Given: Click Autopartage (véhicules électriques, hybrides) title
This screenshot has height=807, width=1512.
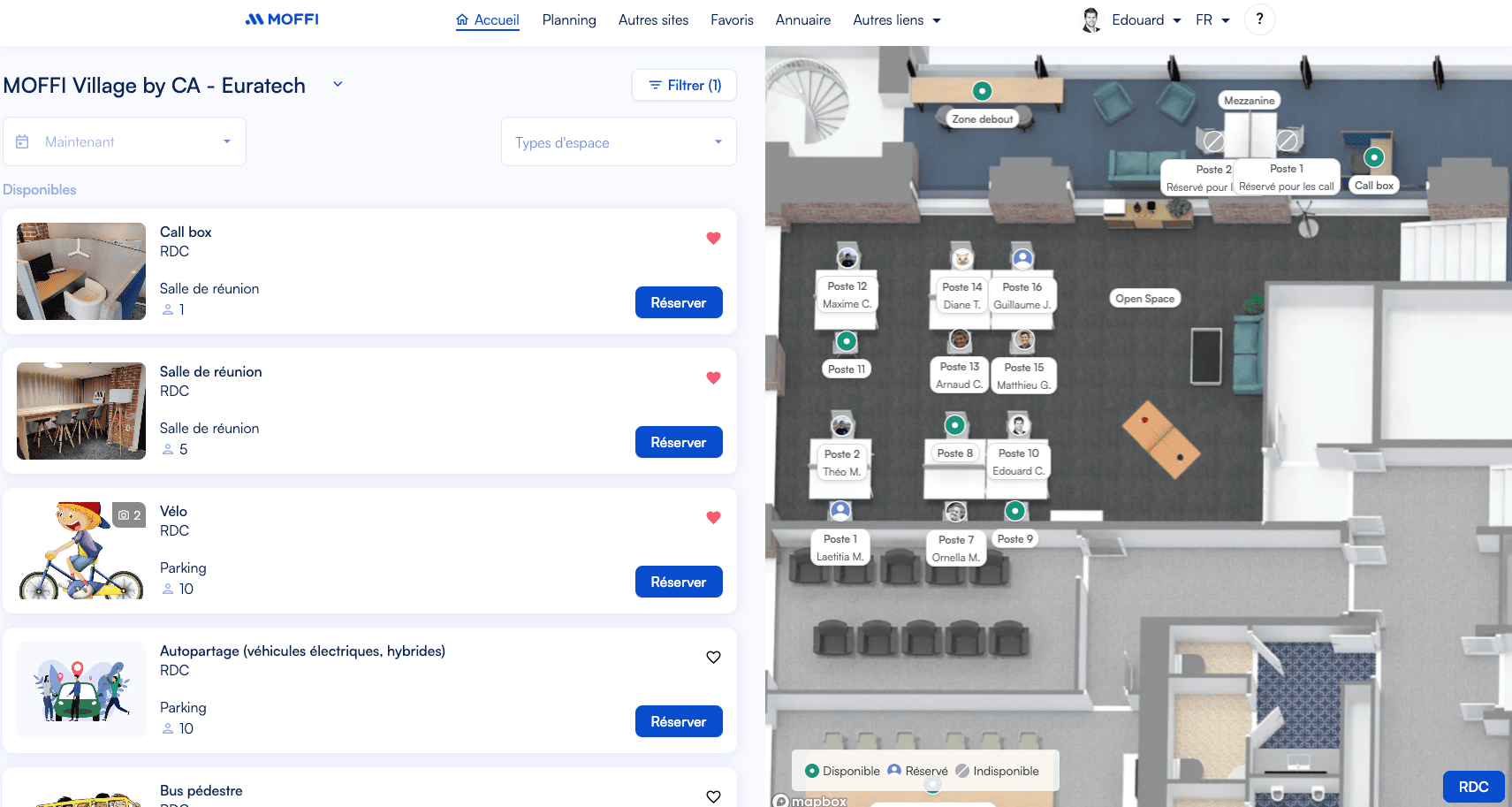Looking at the screenshot, I should [x=302, y=651].
